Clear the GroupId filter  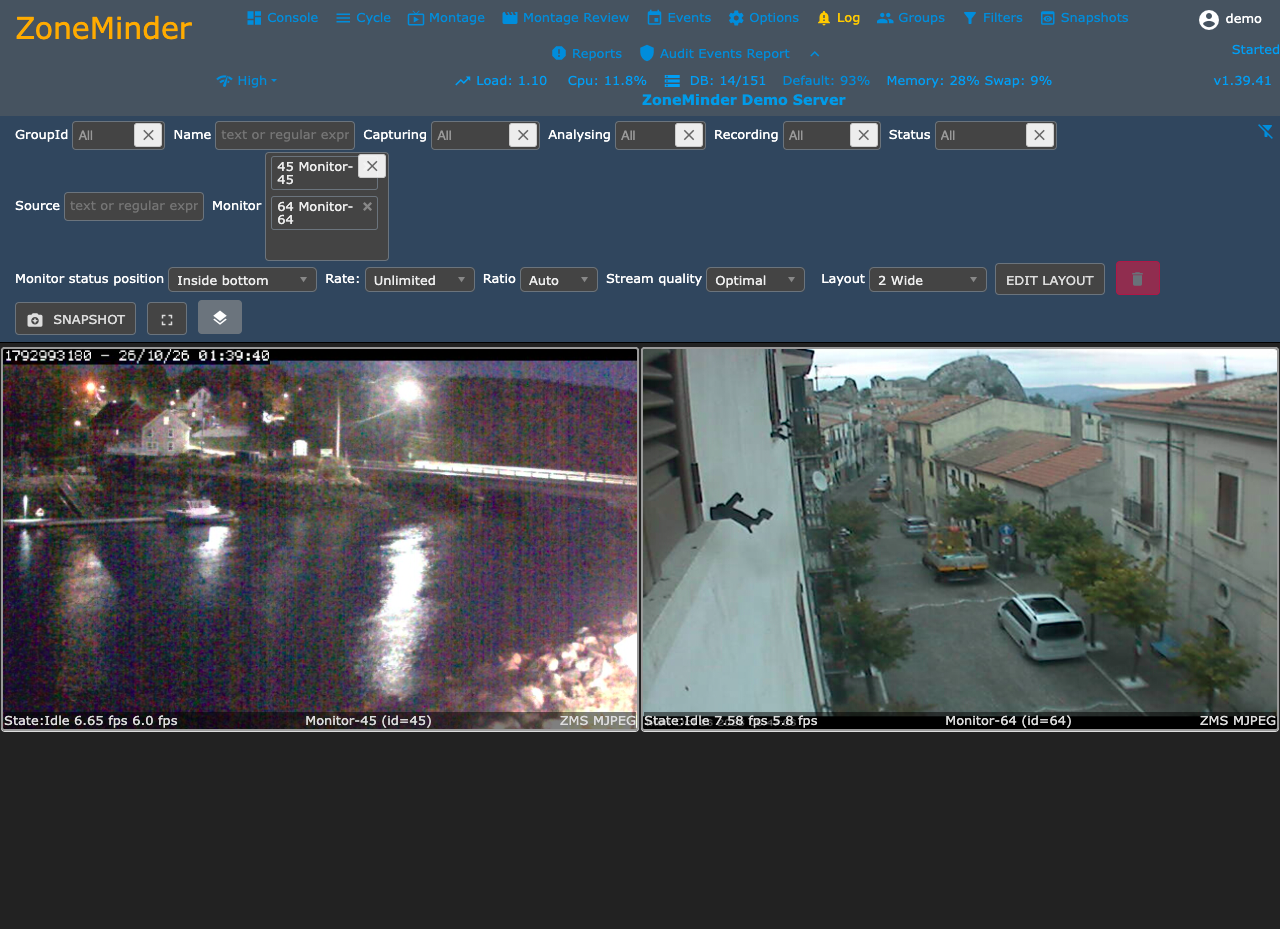coord(148,135)
